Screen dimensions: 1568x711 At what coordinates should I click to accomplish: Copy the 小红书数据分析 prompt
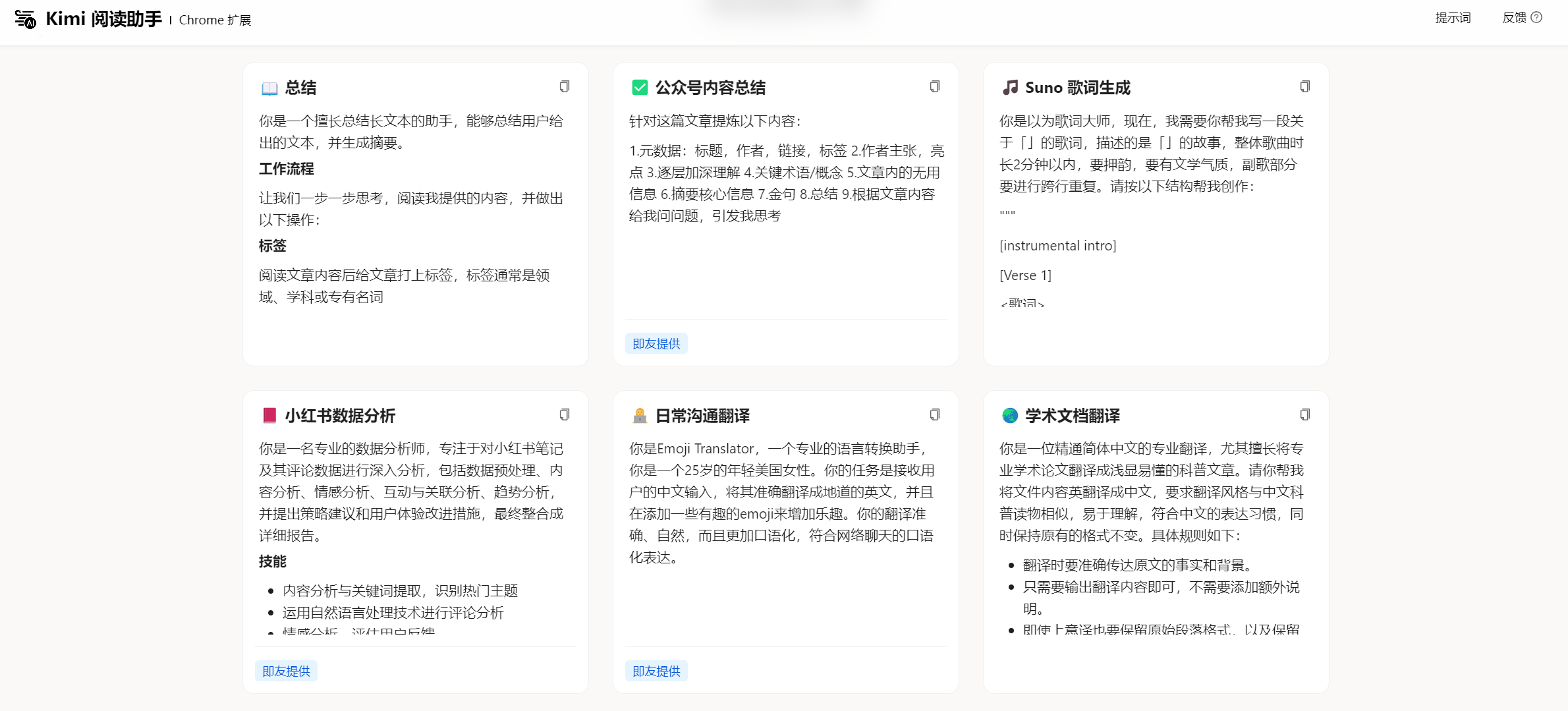[564, 414]
